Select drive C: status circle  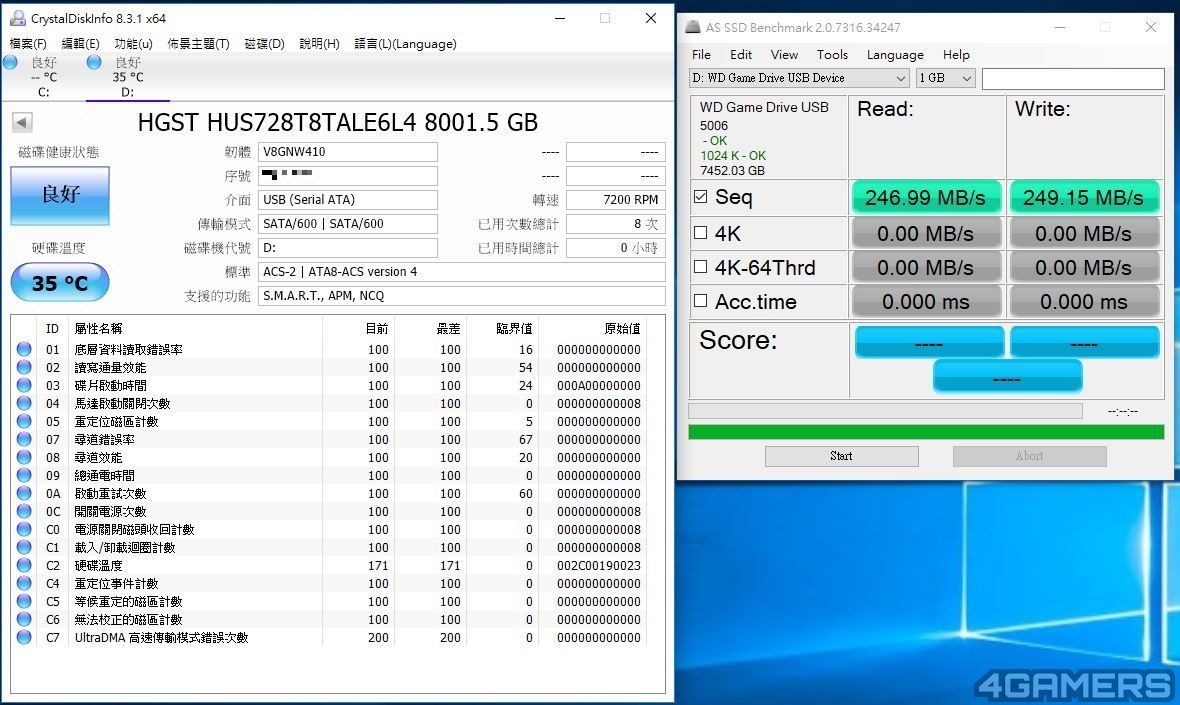(x=11, y=62)
